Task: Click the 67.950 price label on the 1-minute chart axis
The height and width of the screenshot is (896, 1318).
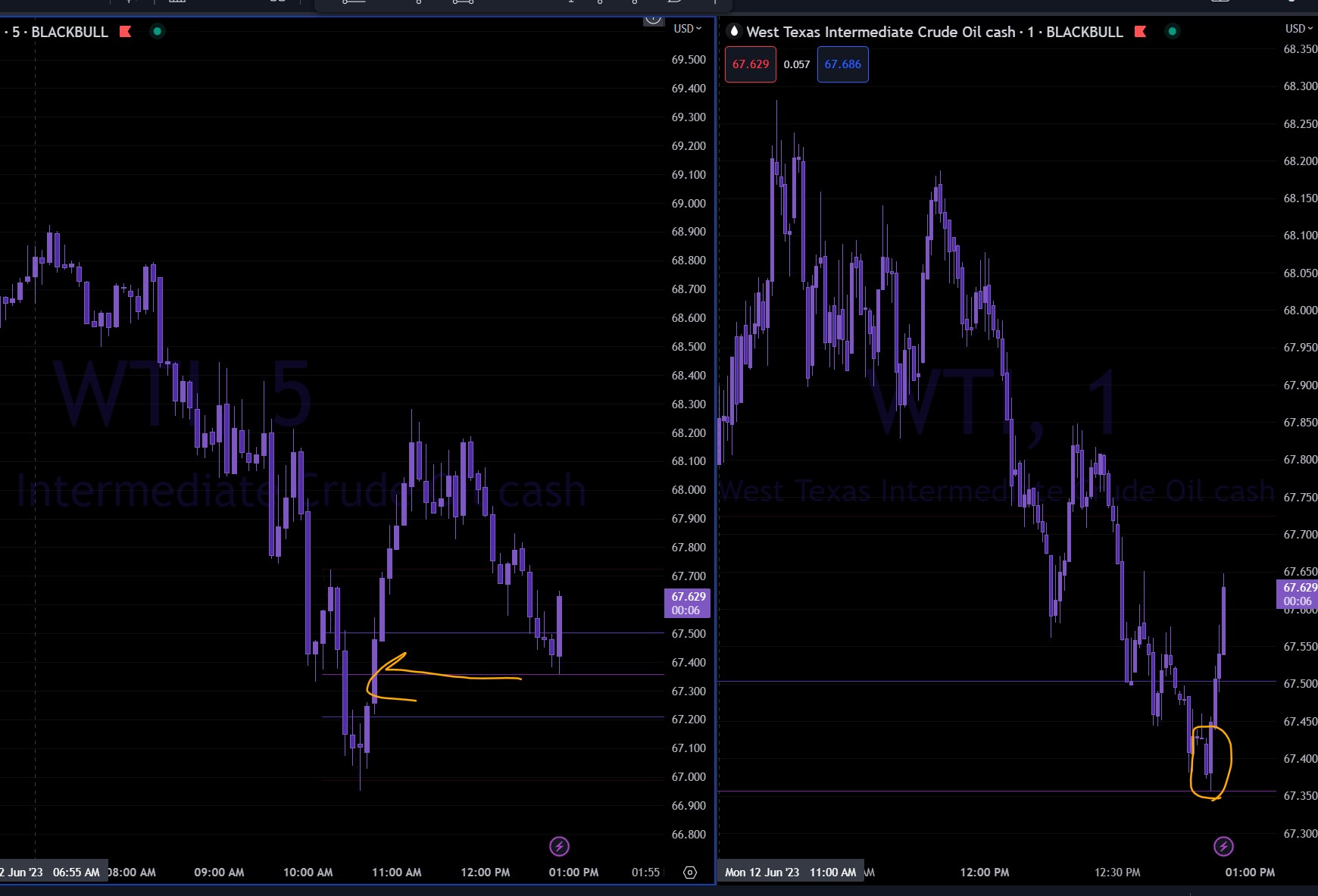Action: click(1300, 348)
